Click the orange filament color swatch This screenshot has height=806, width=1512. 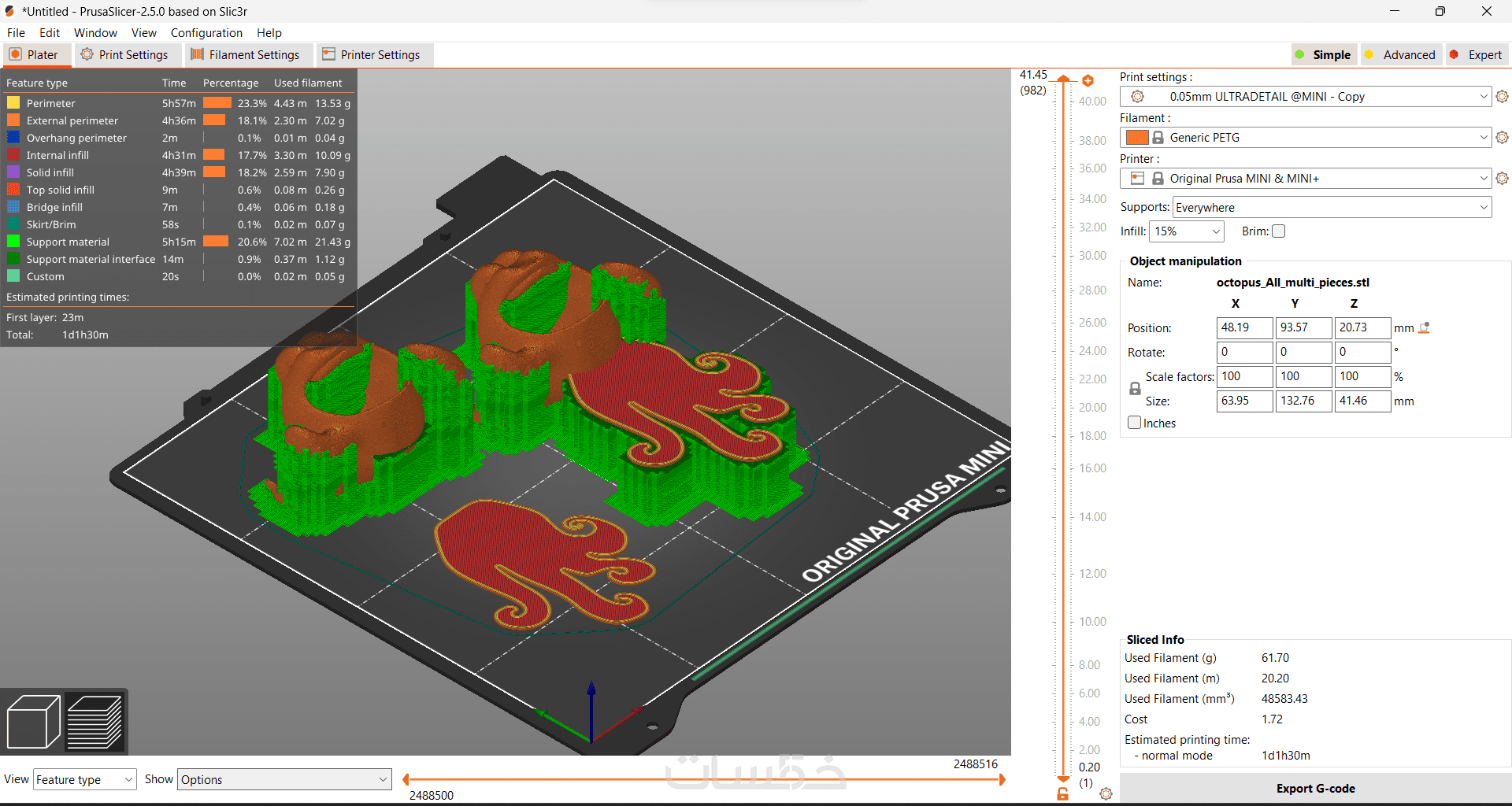(x=1137, y=138)
